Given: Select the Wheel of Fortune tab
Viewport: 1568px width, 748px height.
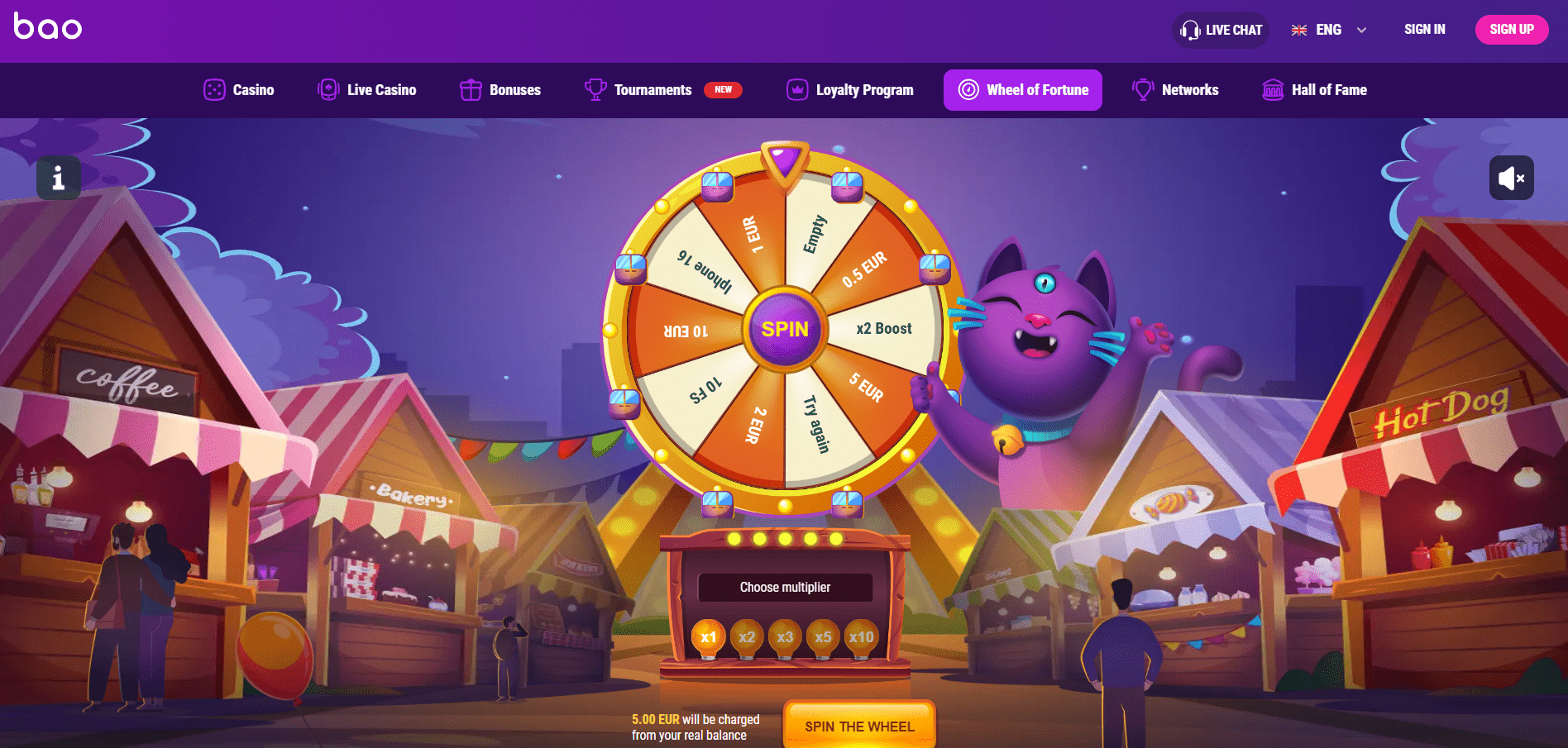Looking at the screenshot, I should [x=1023, y=90].
